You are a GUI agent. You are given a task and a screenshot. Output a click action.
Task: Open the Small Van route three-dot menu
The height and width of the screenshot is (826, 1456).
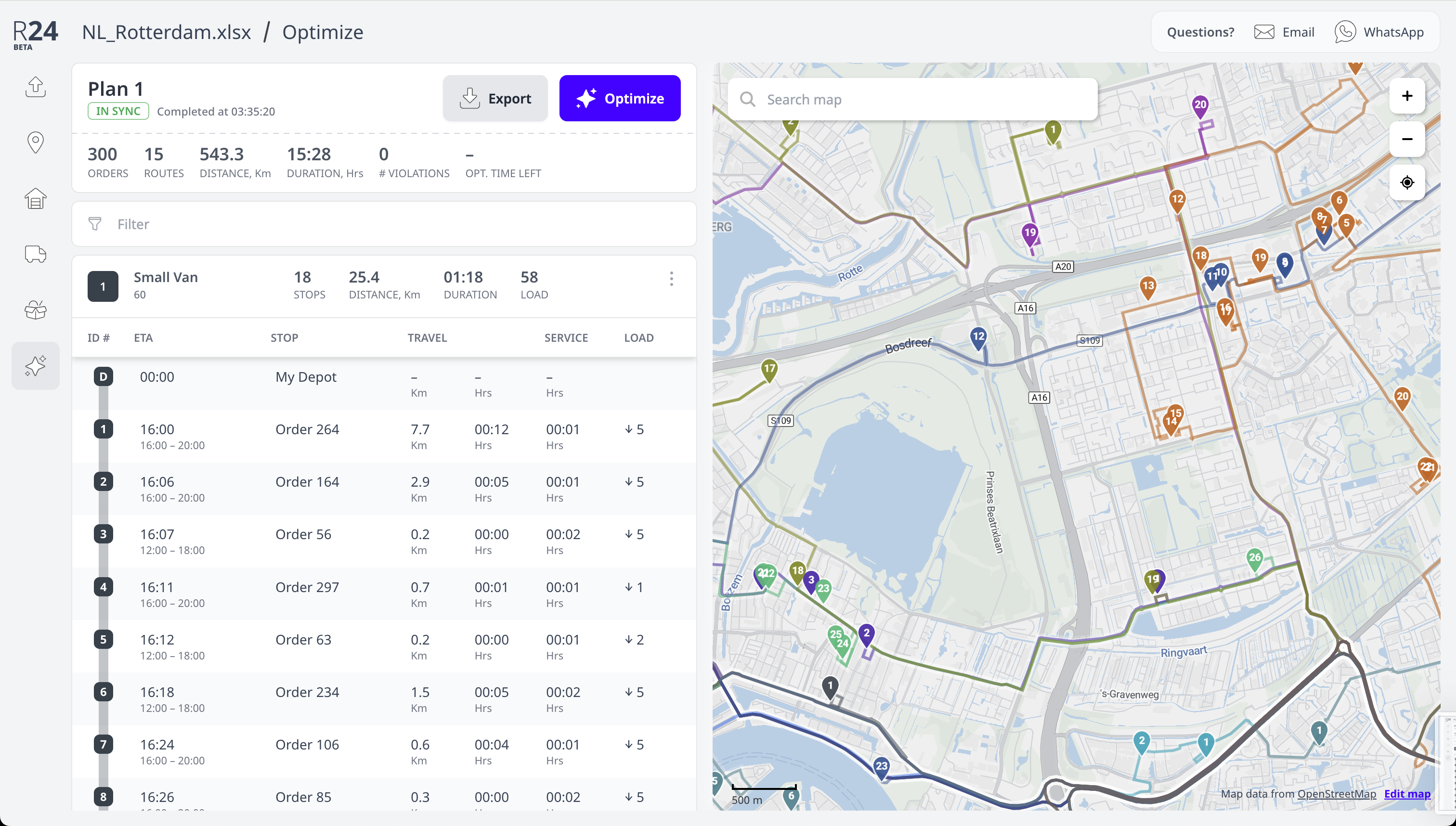pos(671,279)
